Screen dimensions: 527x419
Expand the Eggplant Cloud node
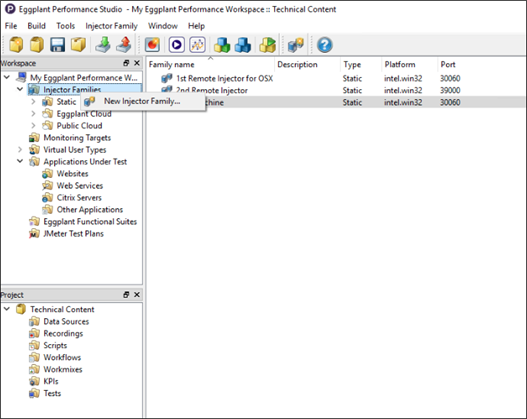pos(33,114)
